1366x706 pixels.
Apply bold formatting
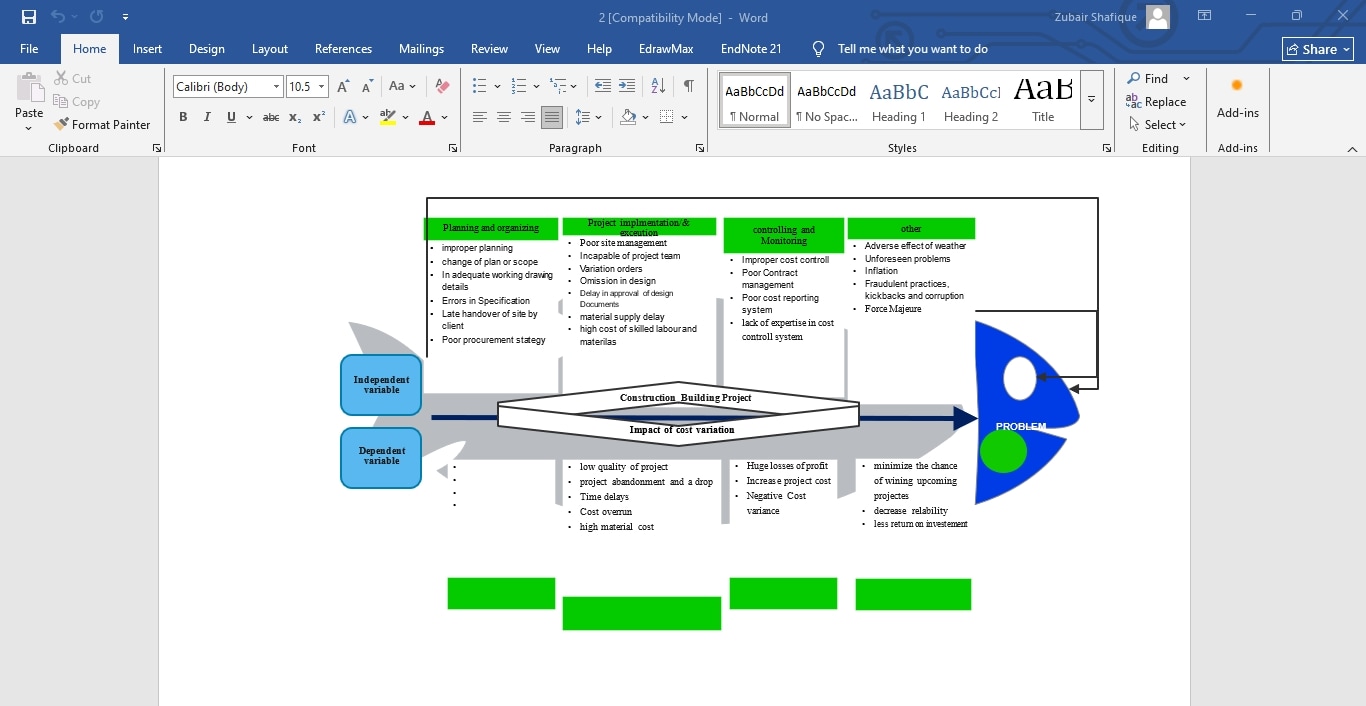click(x=183, y=117)
